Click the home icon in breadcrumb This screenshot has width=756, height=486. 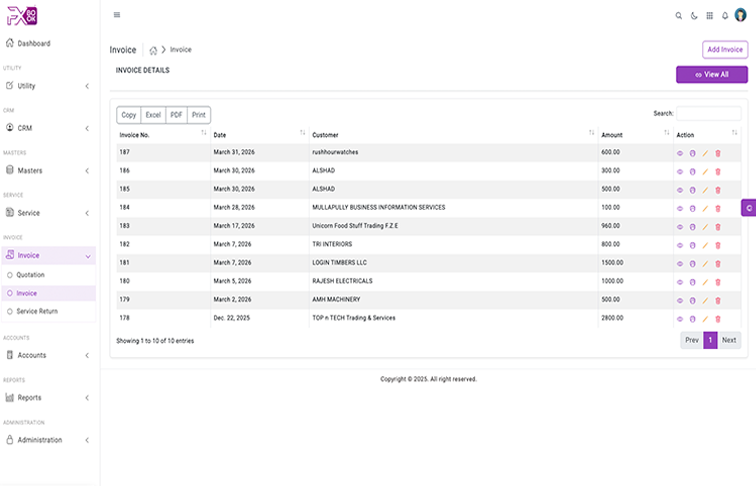tap(153, 50)
